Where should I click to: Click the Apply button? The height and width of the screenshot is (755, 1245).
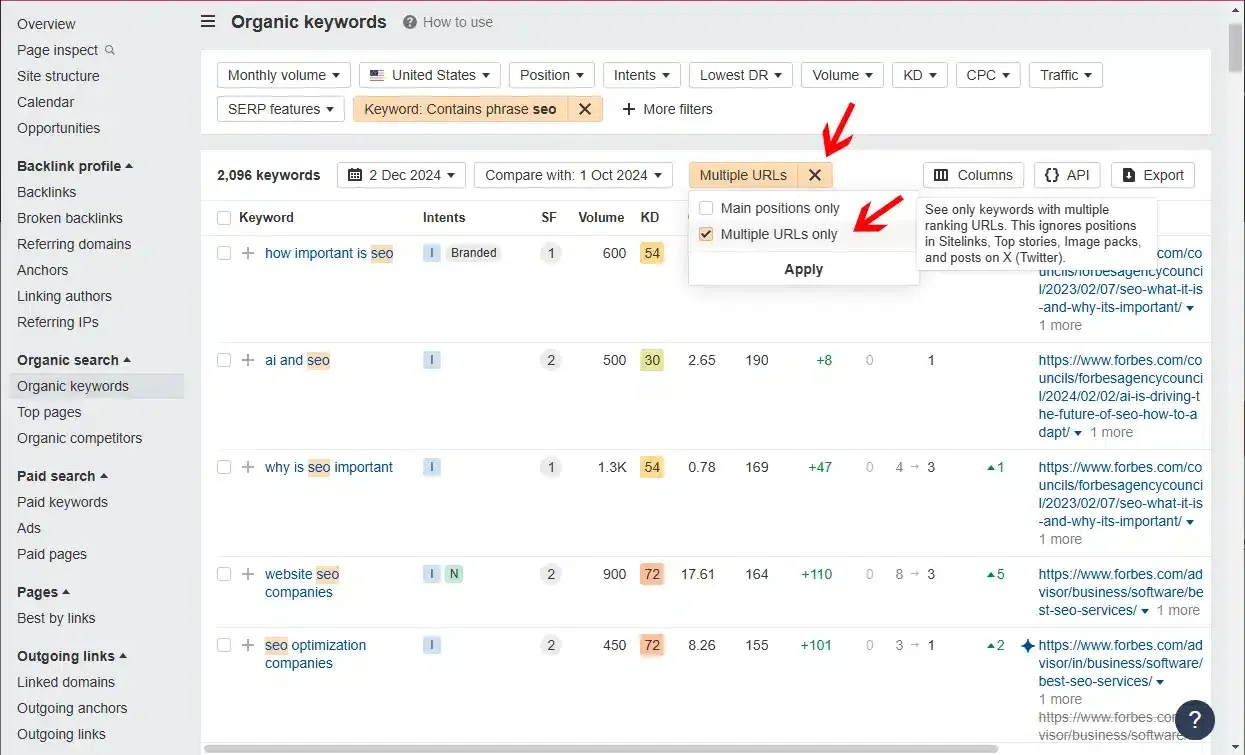coord(803,268)
